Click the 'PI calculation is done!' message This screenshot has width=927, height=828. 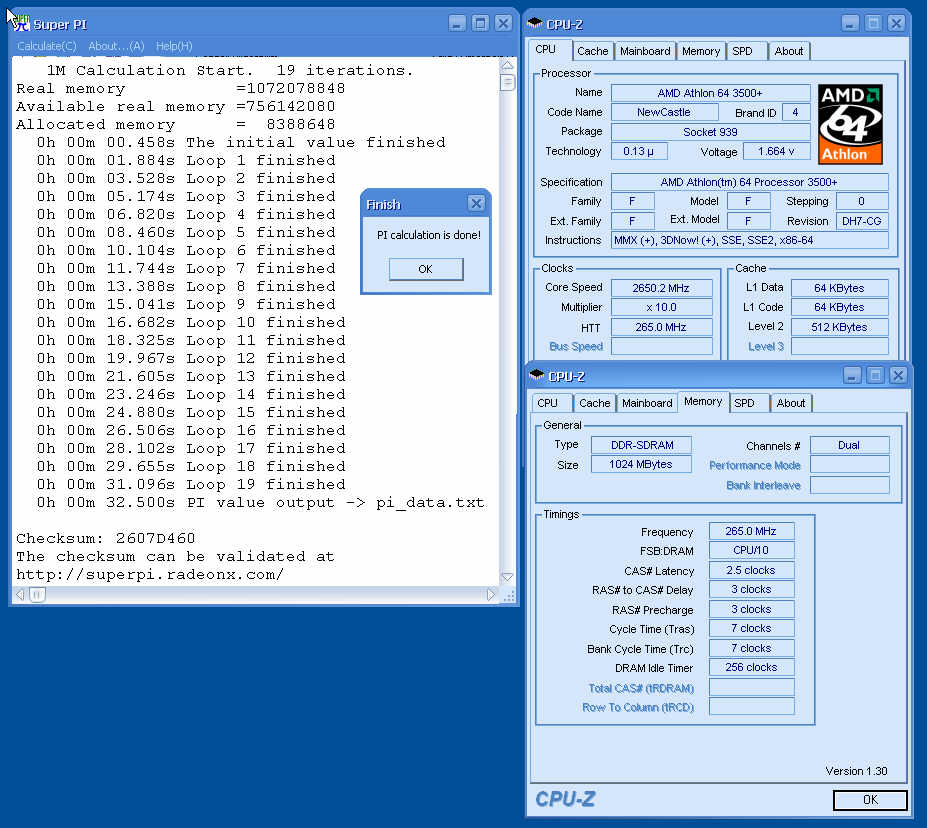[x=429, y=235]
